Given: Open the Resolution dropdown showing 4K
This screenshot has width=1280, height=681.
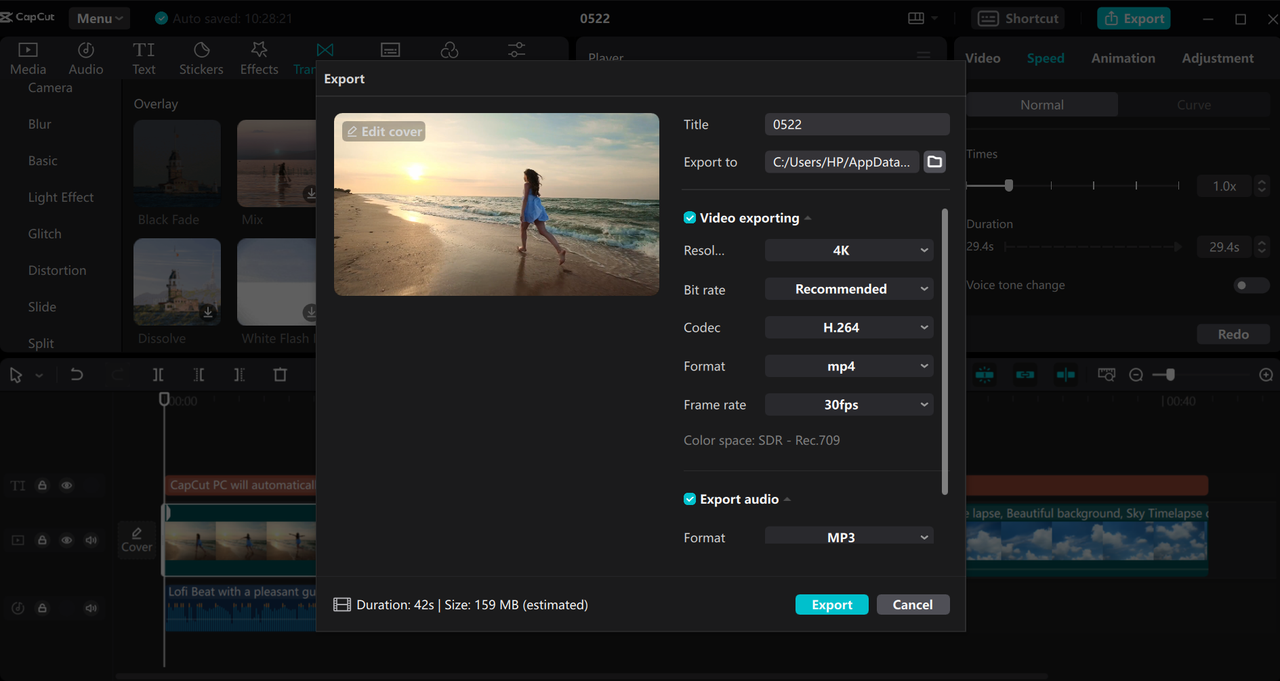Looking at the screenshot, I should coord(849,250).
